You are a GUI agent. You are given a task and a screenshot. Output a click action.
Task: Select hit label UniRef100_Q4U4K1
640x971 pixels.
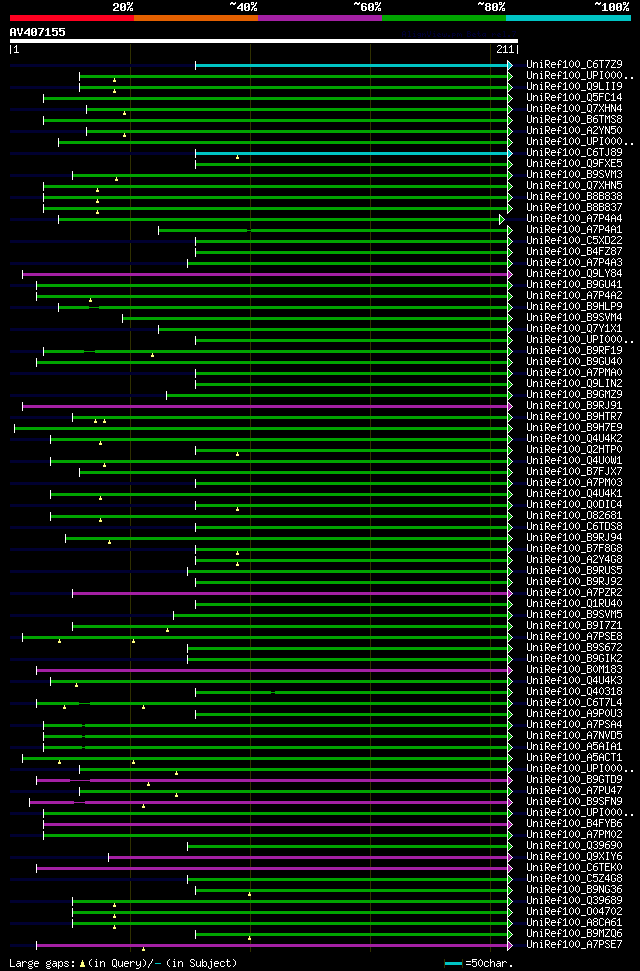click(574, 494)
